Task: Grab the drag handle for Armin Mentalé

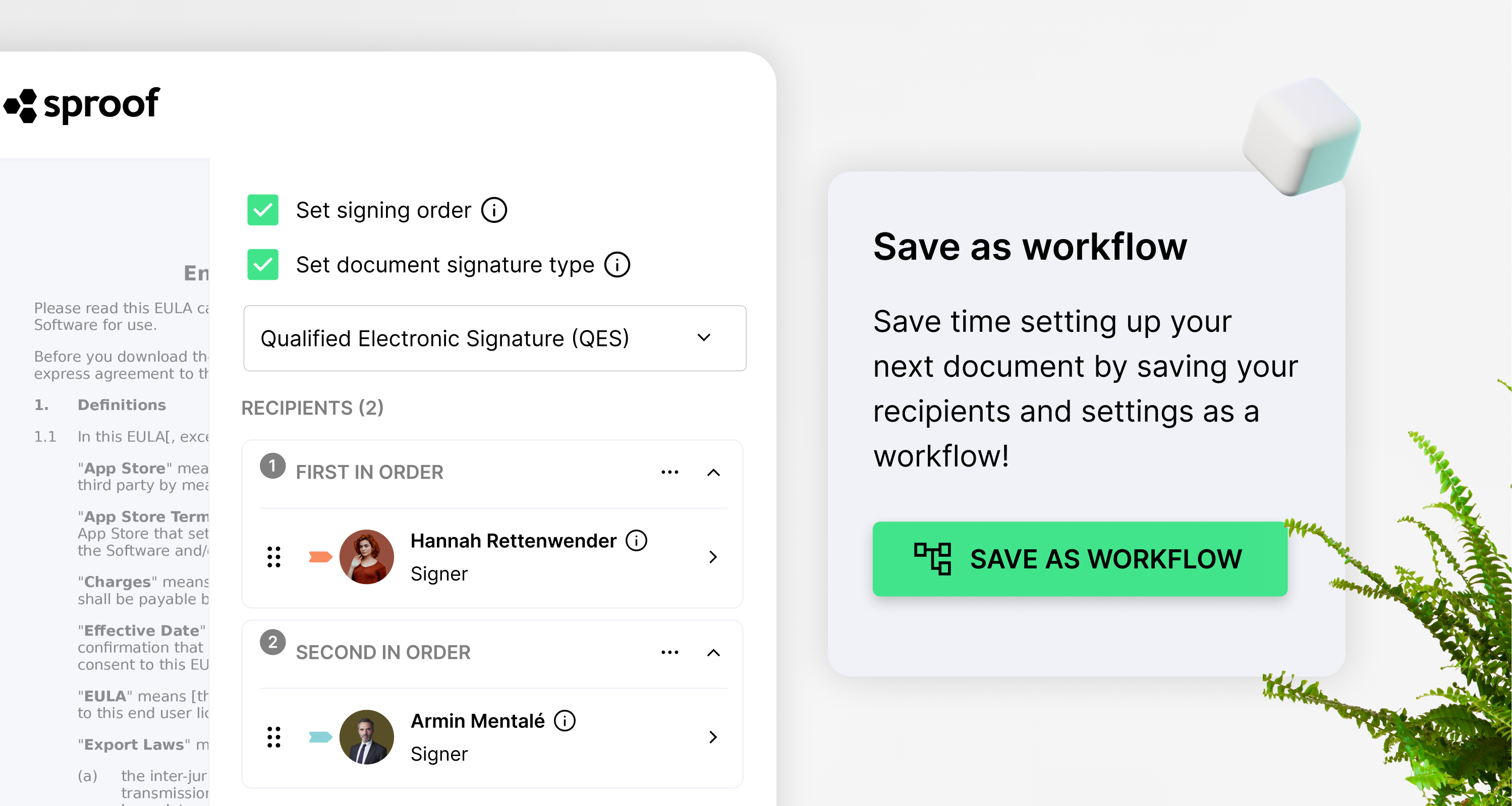Action: click(x=273, y=737)
